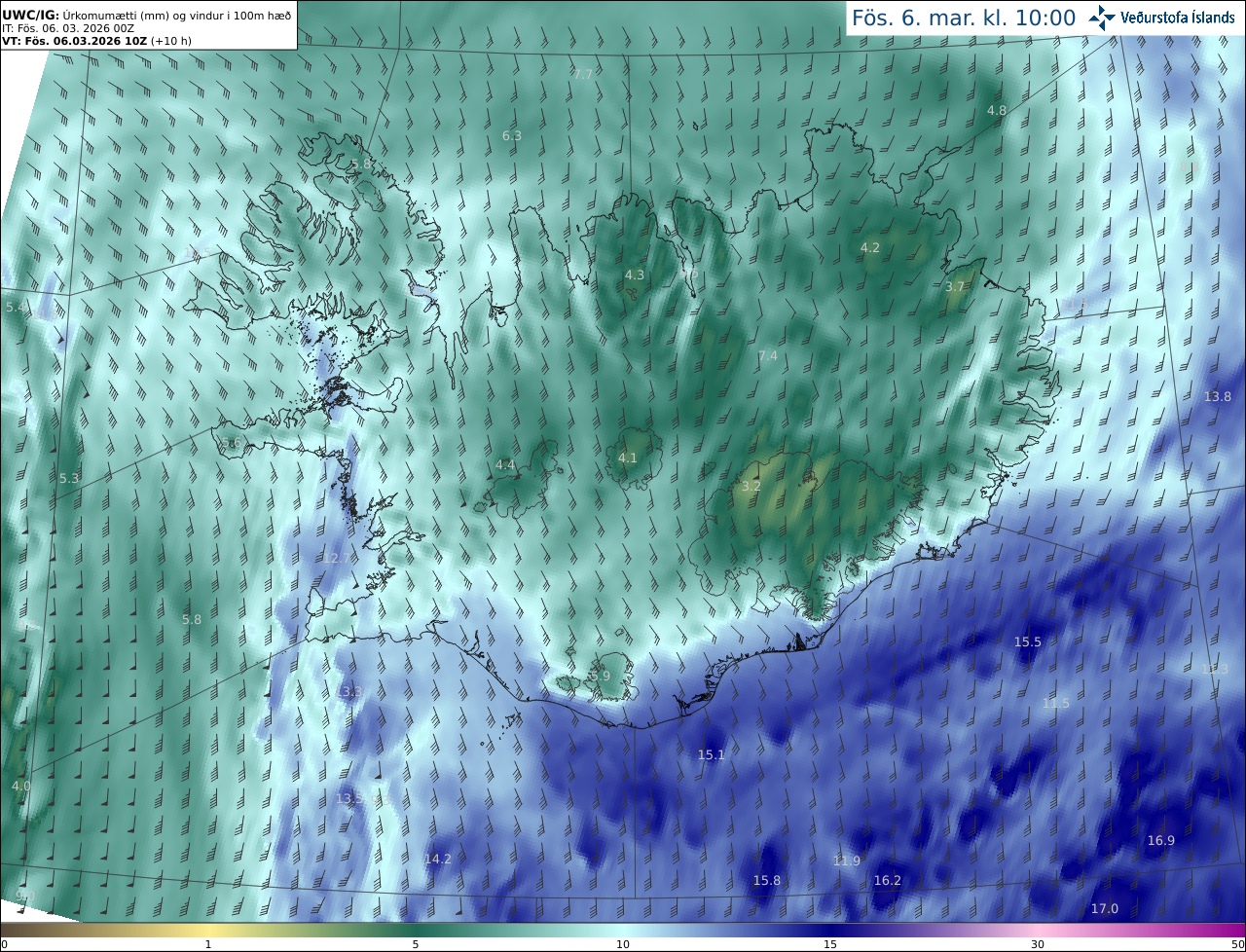Click the map value 16.2
1246x952 pixels.
[888, 880]
